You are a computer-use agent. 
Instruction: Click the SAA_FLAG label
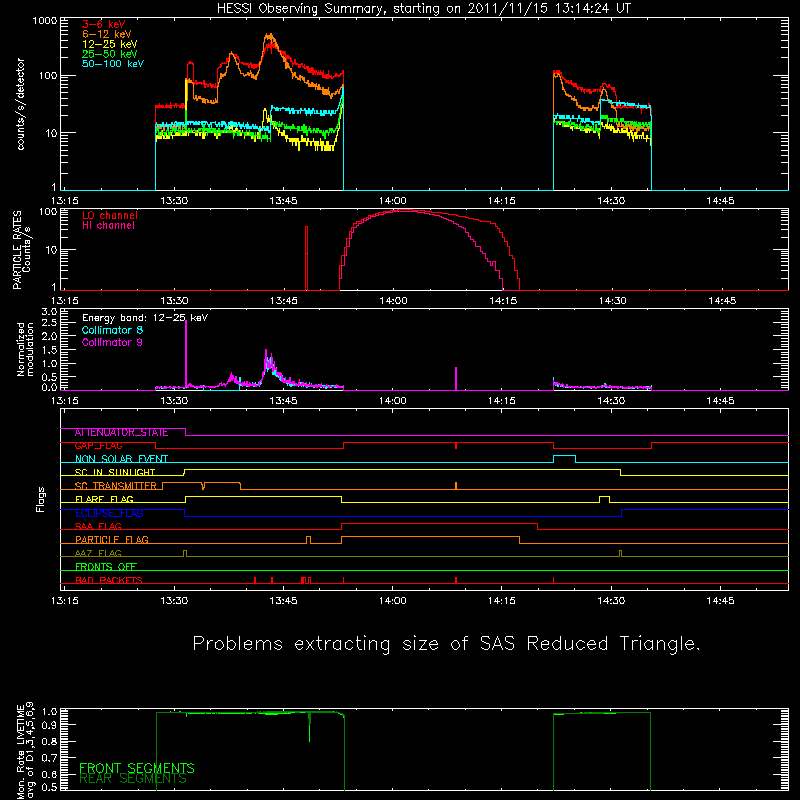[x=98, y=526]
